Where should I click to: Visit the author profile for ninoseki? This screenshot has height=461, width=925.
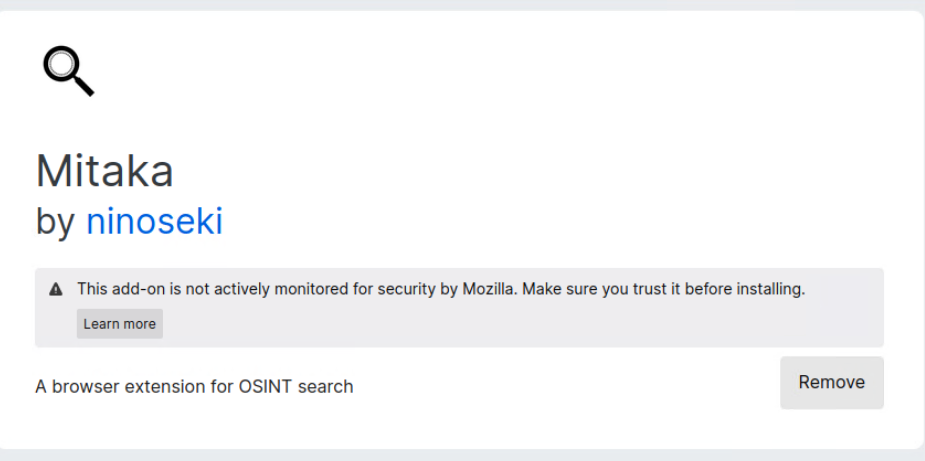155,222
